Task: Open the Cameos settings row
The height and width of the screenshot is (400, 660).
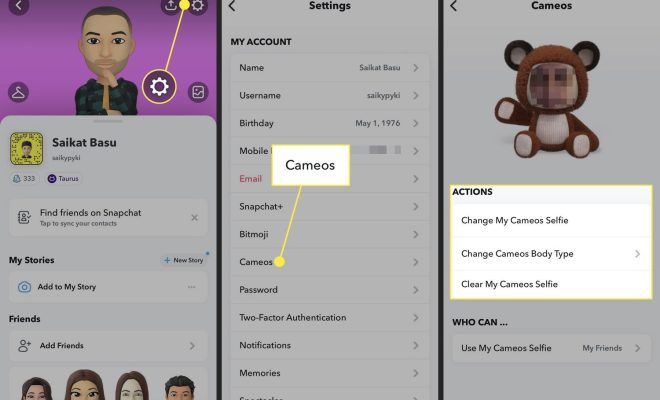Action: [x=330, y=262]
